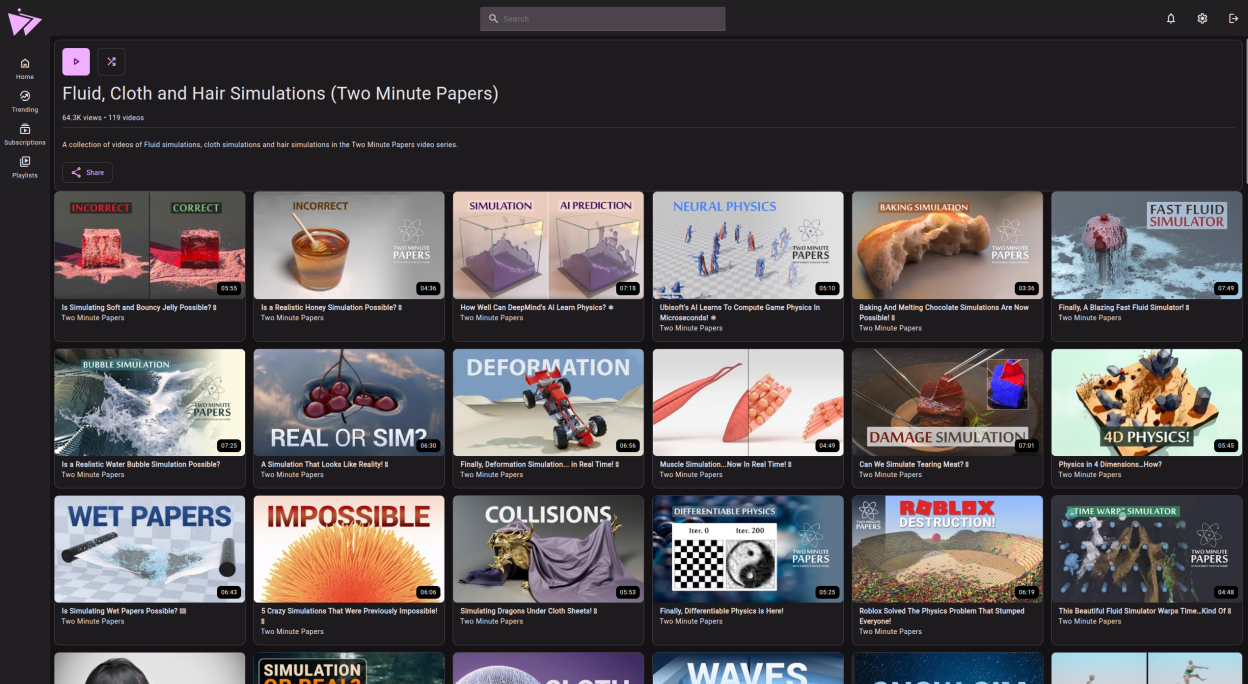Viewport: 1248px width, 684px height.
Task: Open the Neural Physics video thumbnail
Action: pyautogui.click(x=748, y=246)
